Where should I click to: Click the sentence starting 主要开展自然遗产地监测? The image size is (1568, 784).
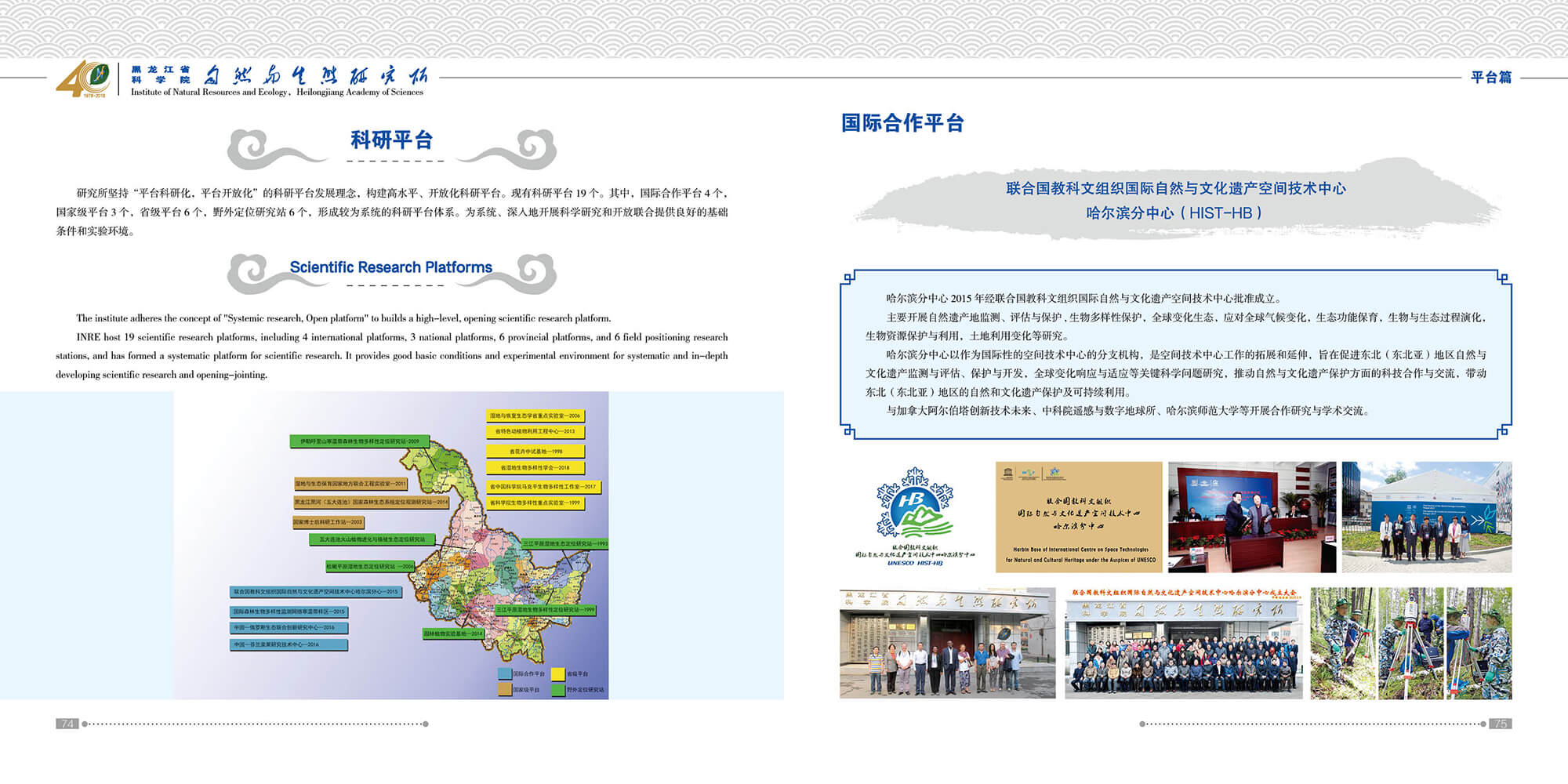1176,327
